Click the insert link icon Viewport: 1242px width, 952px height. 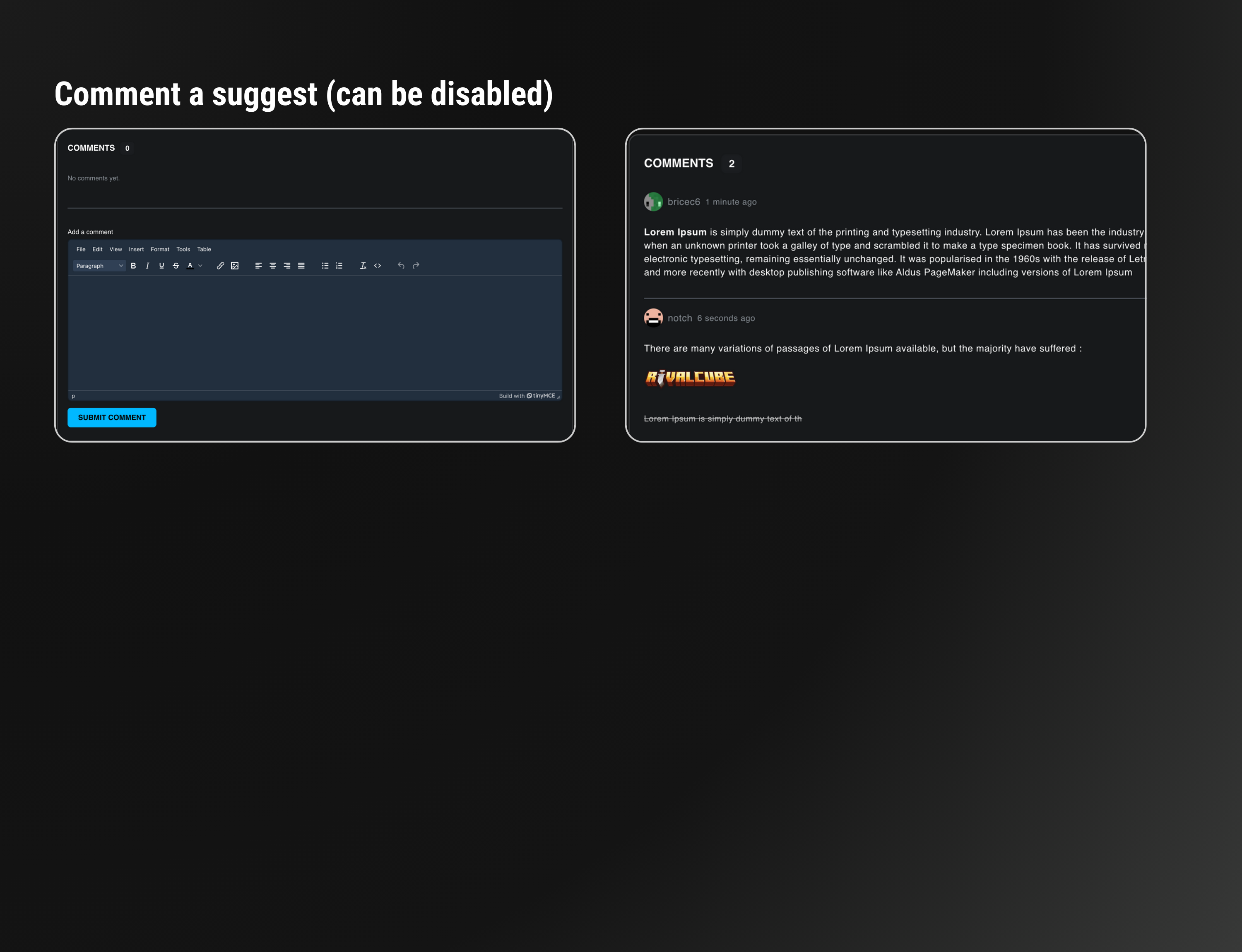pos(221,266)
